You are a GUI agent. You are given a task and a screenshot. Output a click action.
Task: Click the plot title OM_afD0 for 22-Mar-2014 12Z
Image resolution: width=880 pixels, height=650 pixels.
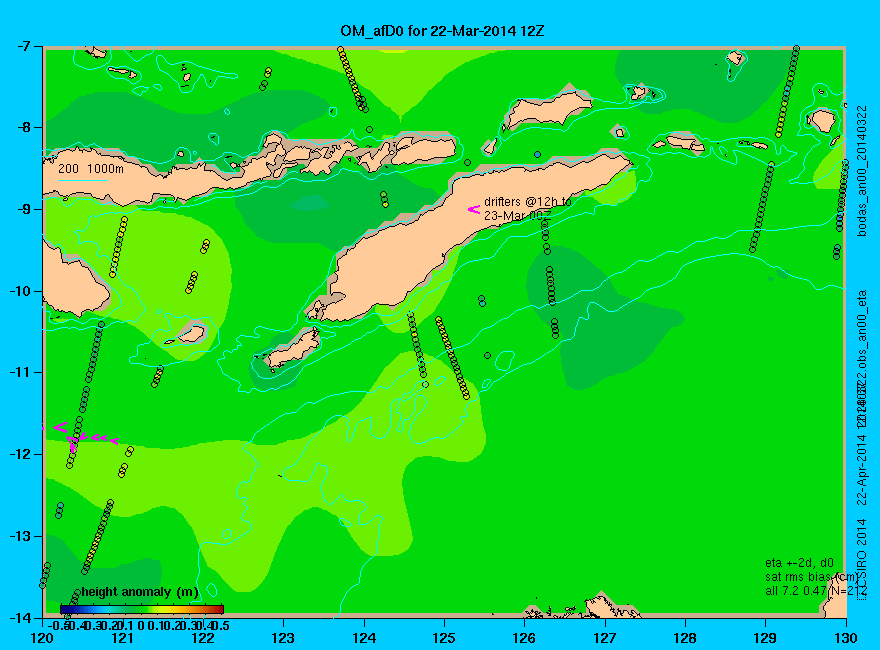click(442, 30)
